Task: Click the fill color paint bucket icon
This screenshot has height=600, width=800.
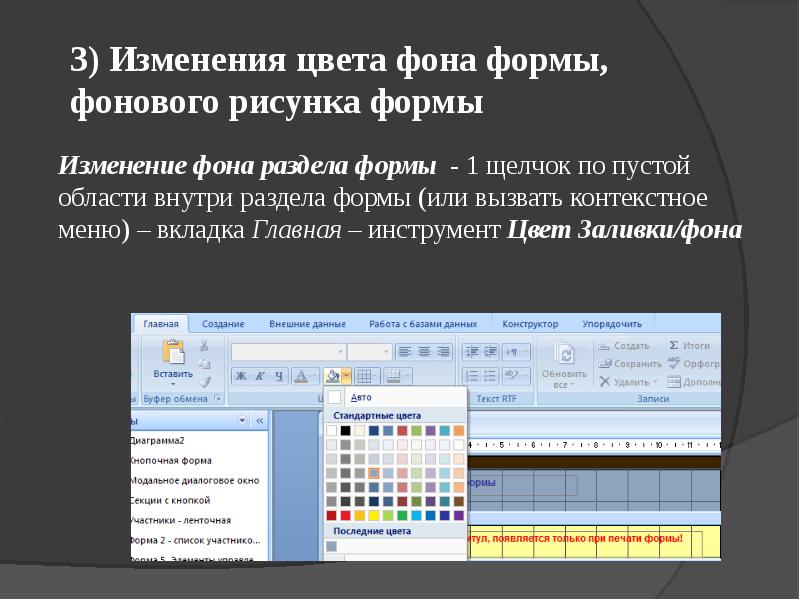Action: coord(332,377)
